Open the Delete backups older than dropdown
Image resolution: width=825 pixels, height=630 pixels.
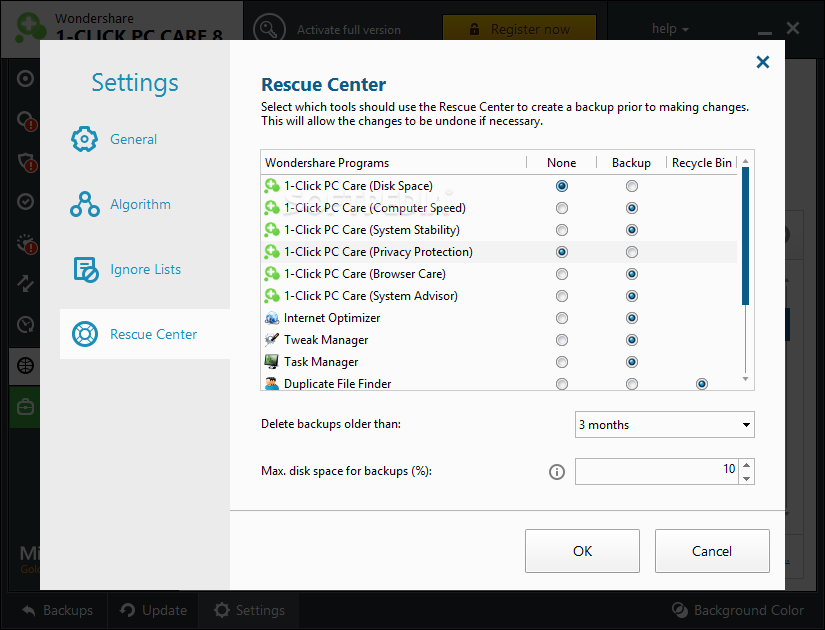pos(665,425)
